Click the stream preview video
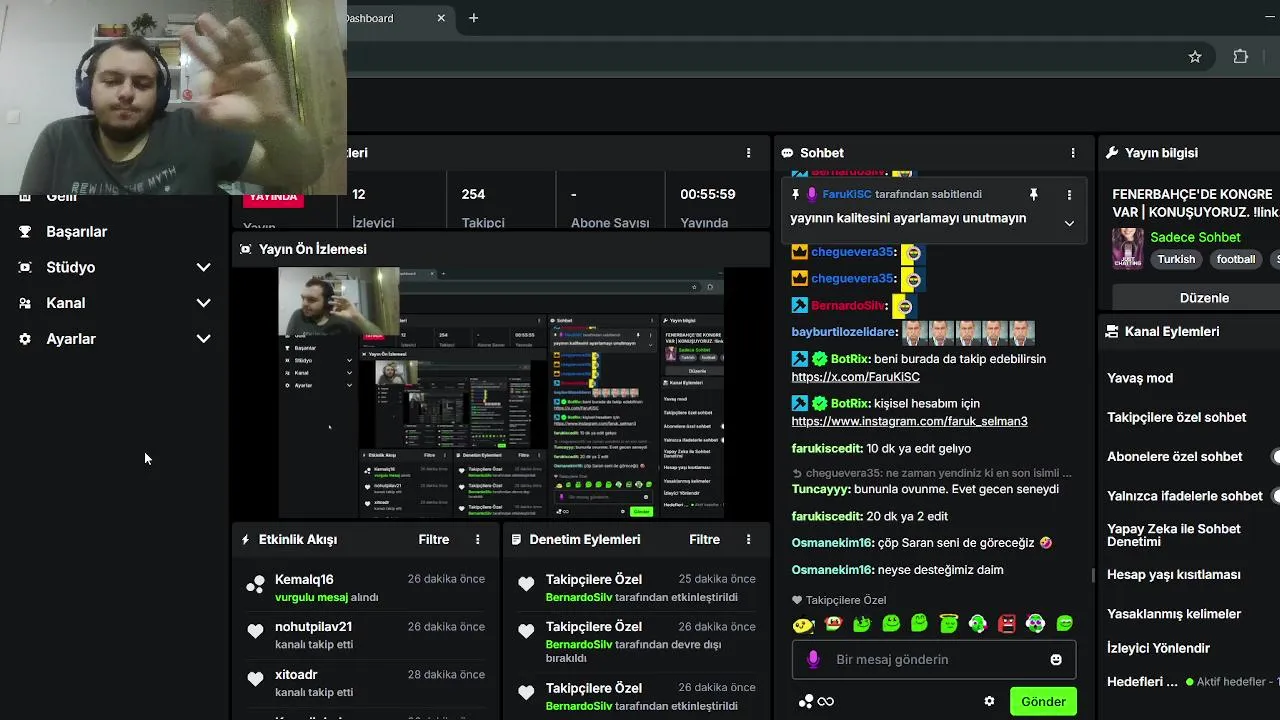The width and height of the screenshot is (1280, 720). point(500,392)
